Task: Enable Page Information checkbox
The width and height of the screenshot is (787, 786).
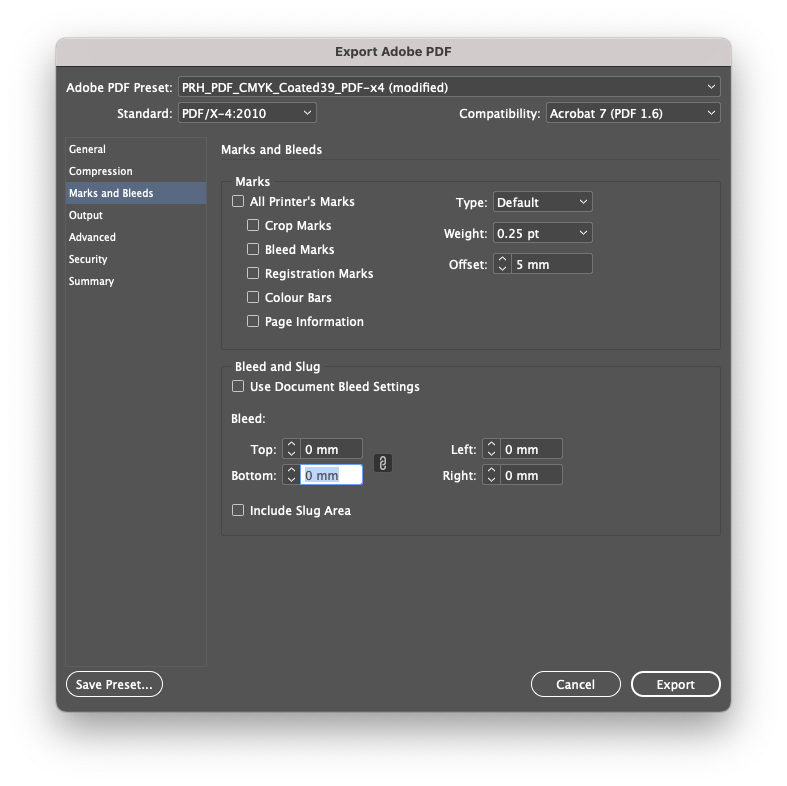Action: tap(253, 321)
